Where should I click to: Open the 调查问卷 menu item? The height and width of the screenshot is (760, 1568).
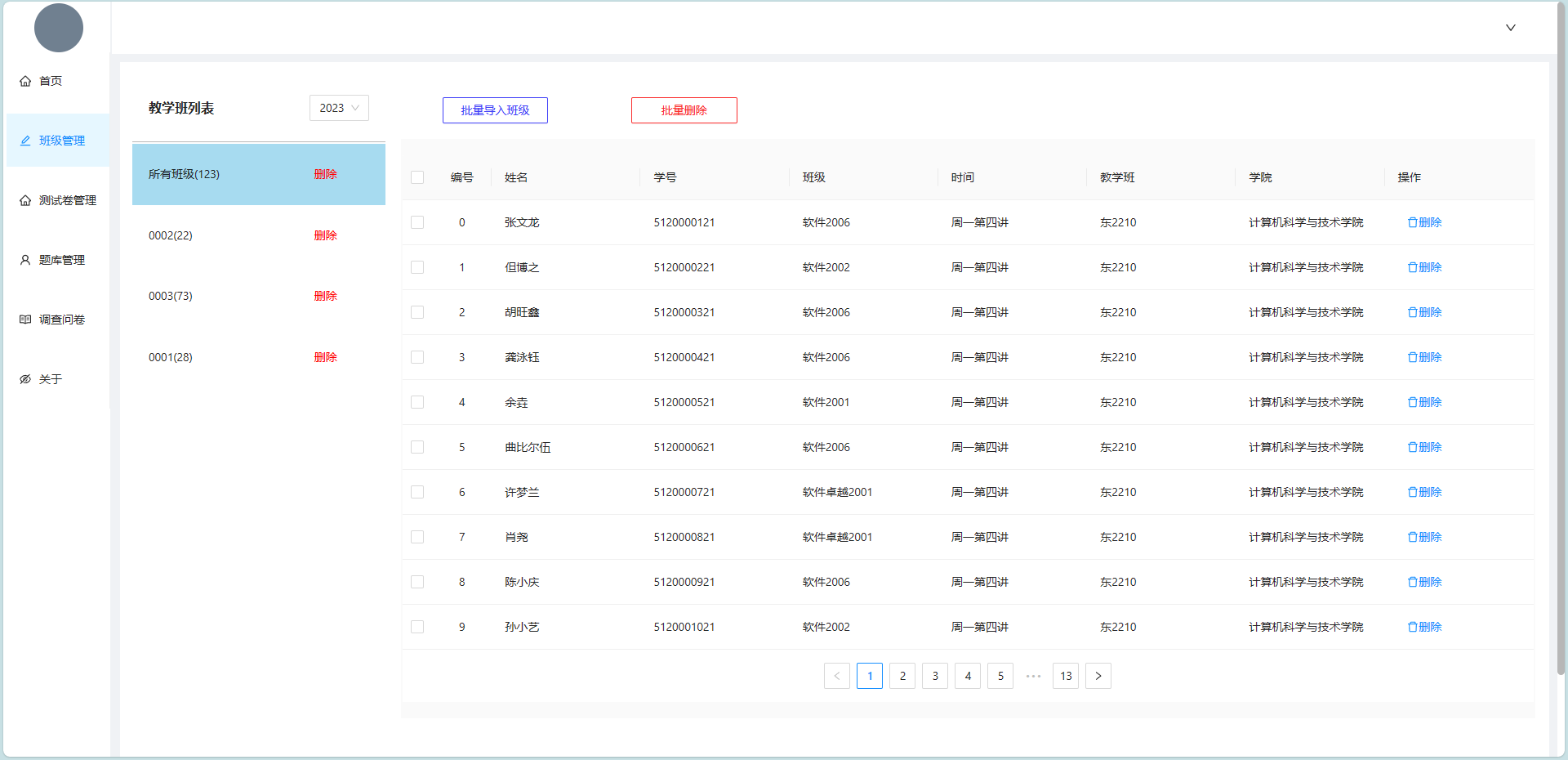[58, 320]
